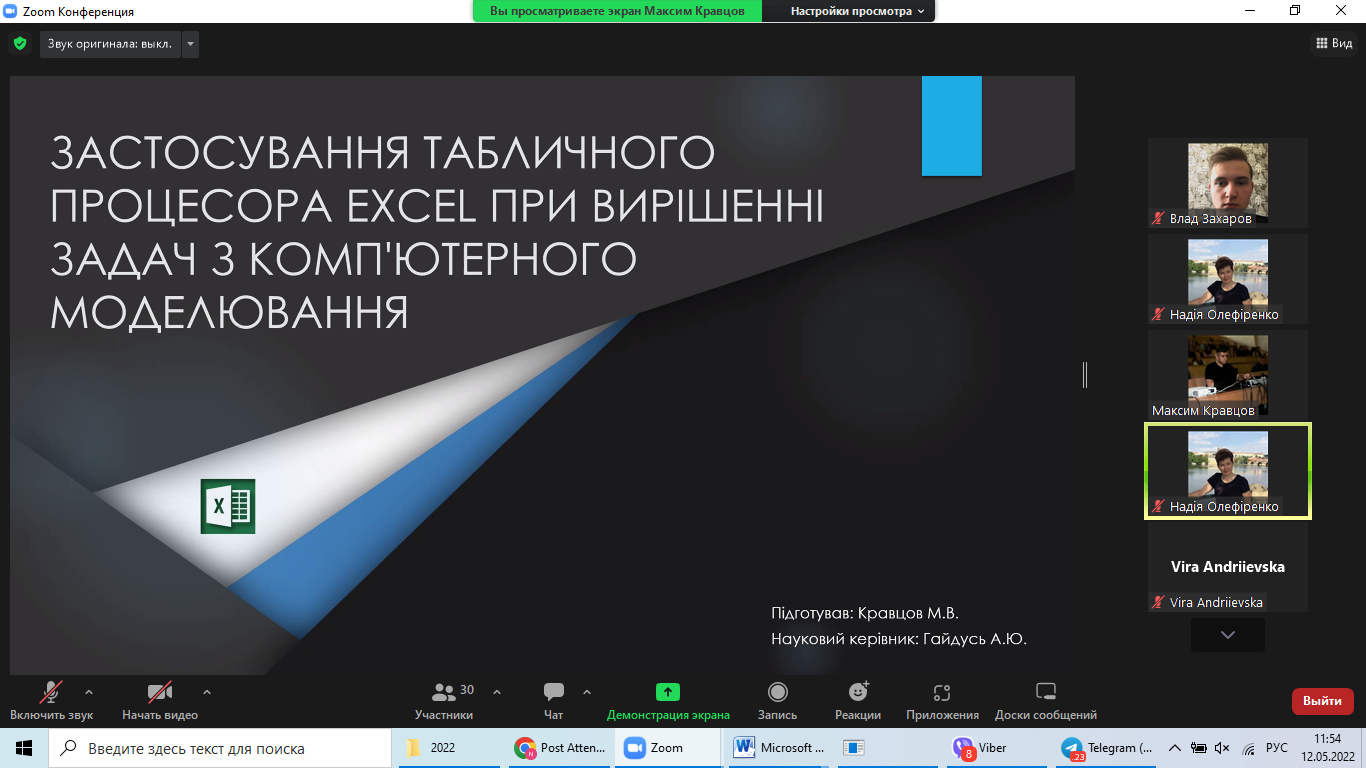The height and width of the screenshot is (768, 1366).
Task: Select Влад Захаров video thumbnail
Action: (1228, 184)
